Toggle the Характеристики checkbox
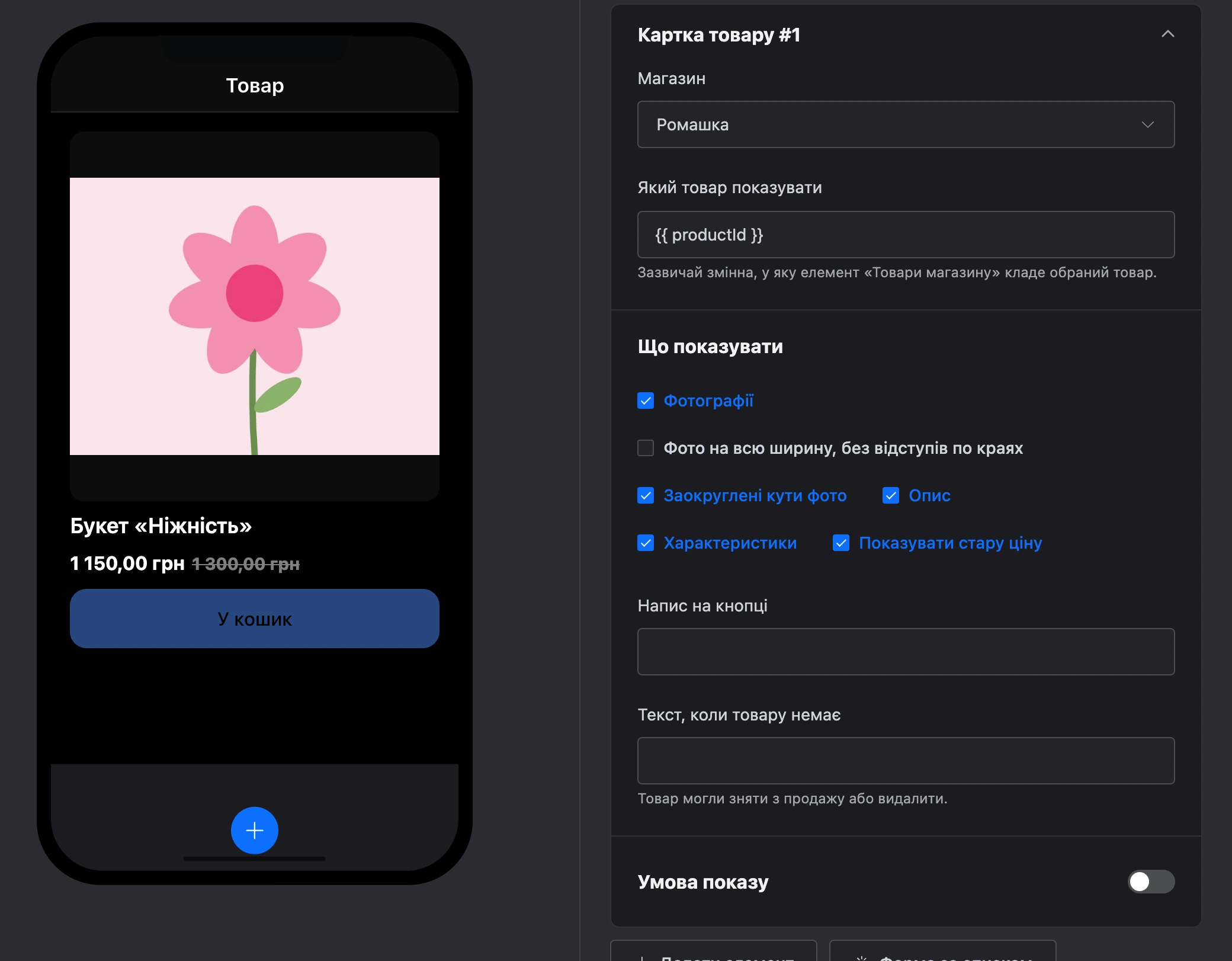The image size is (1232, 961). pyautogui.click(x=646, y=543)
